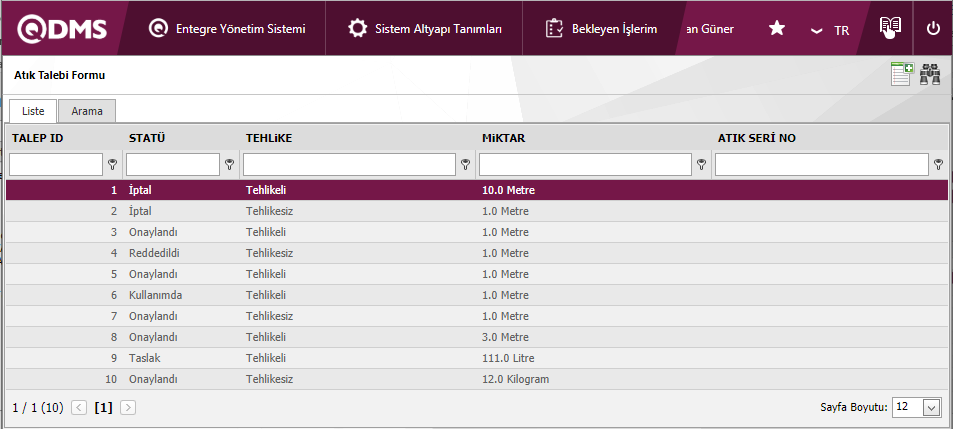This screenshot has width=953, height=429.
Task: Open Sistem Altyapı Tanımları menu
Action: [424, 29]
